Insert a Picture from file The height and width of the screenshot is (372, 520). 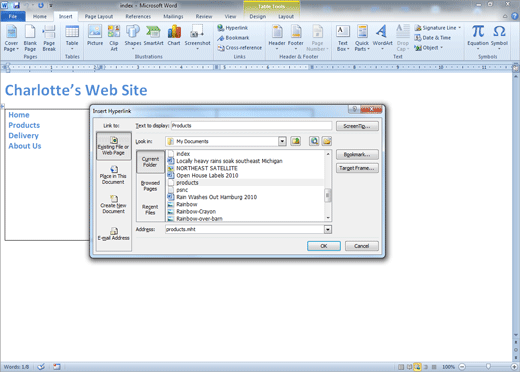[x=95, y=36]
